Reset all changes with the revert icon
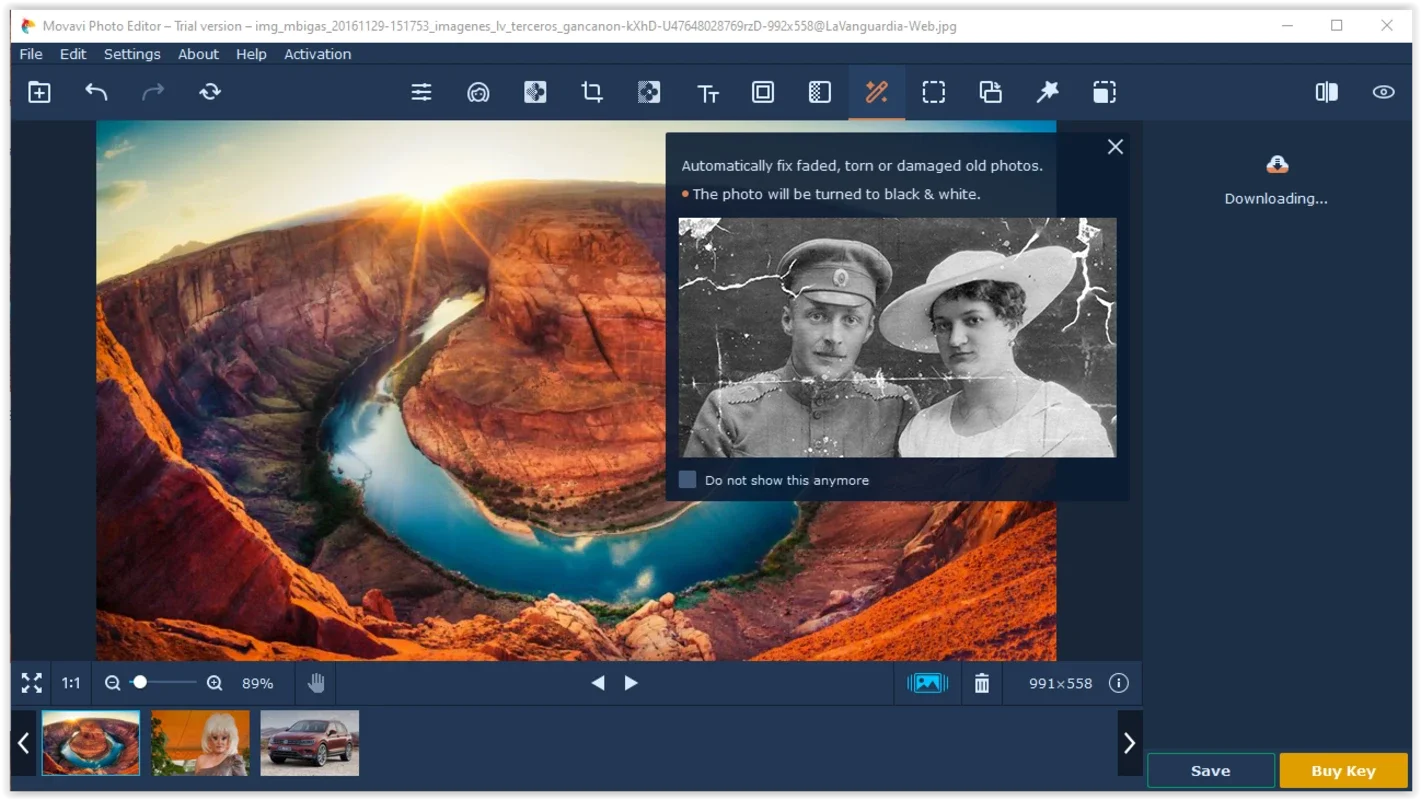This screenshot has height=800, width=1421. click(x=210, y=92)
